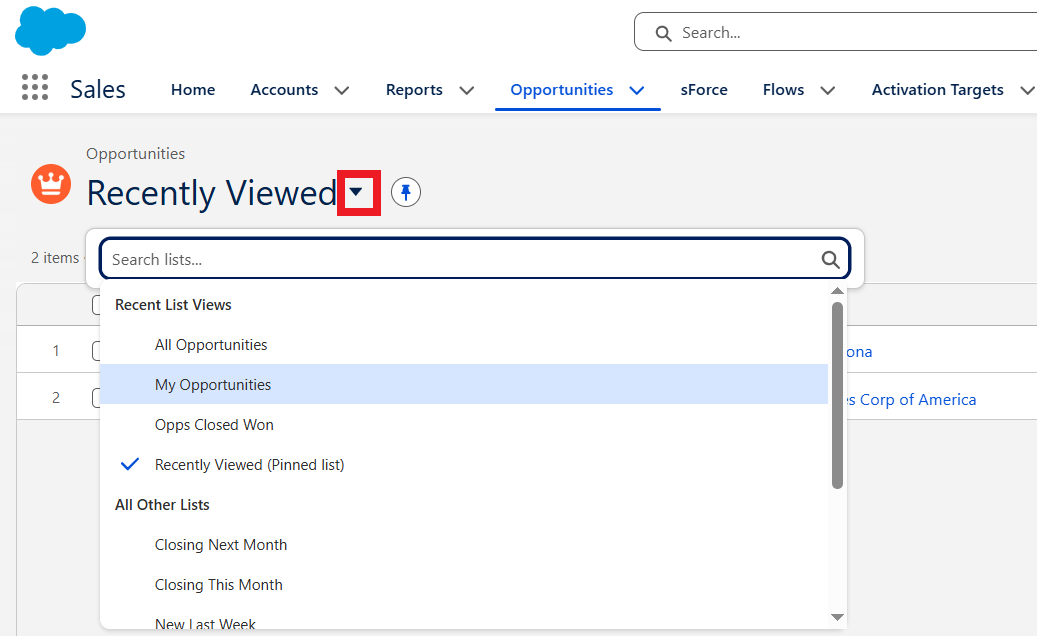Click the '2 items' count text

pyautogui.click(x=55, y=258)
